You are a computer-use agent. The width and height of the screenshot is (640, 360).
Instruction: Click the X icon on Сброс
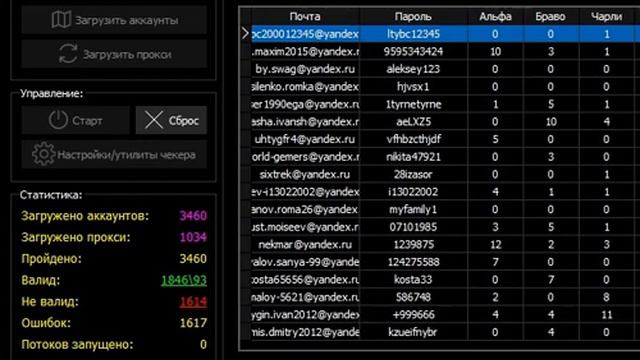[x=153, y=120]
